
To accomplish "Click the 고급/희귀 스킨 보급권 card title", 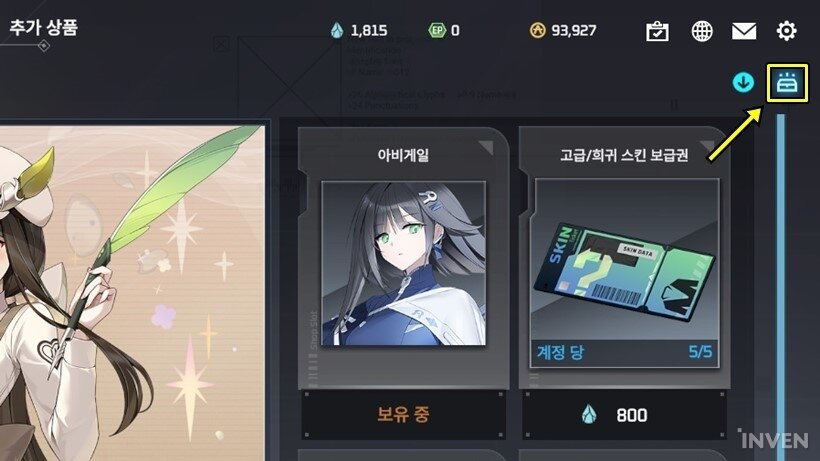I will [x=624, y=155].
